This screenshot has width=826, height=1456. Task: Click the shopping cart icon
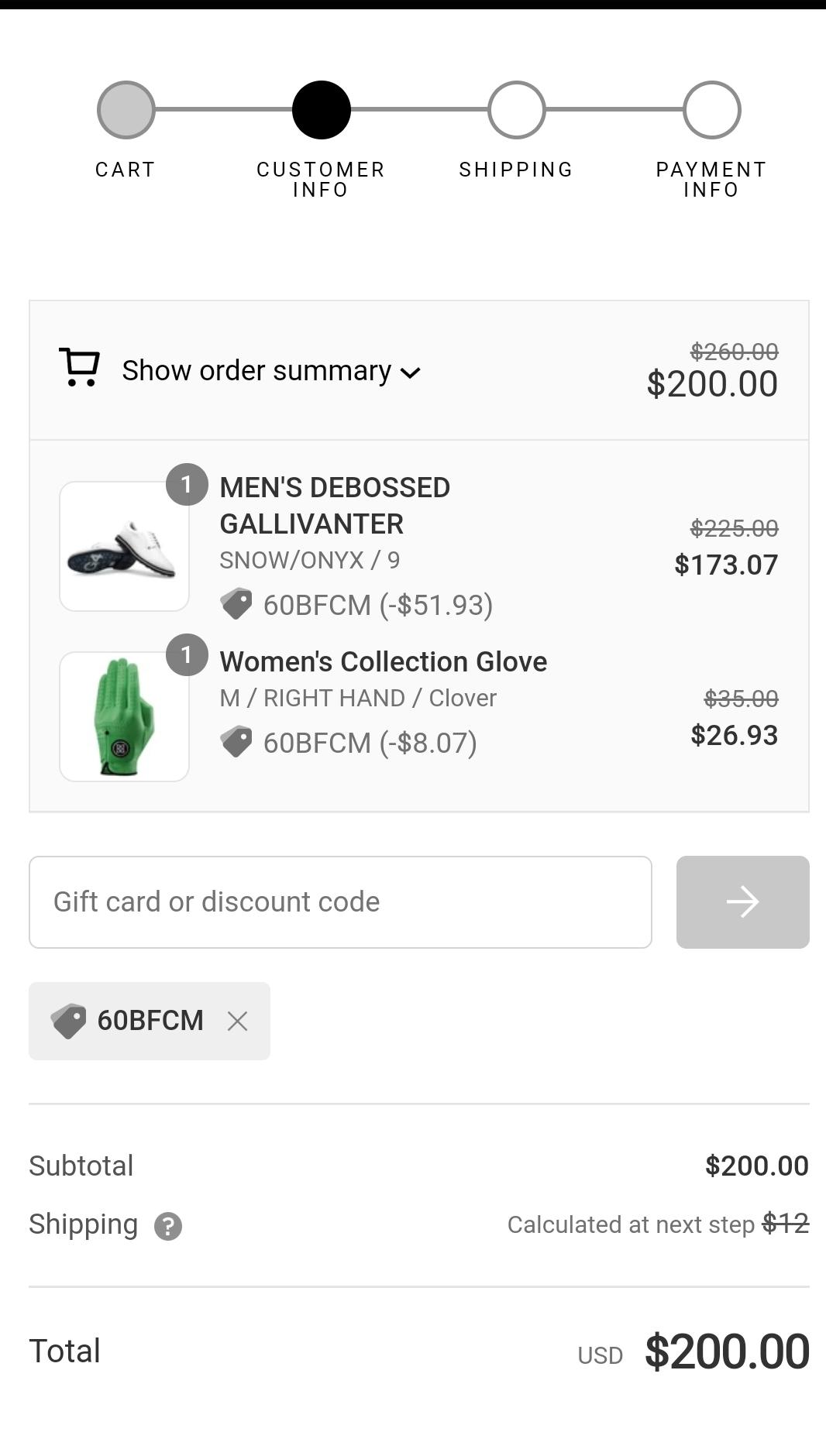pos(80,368)
